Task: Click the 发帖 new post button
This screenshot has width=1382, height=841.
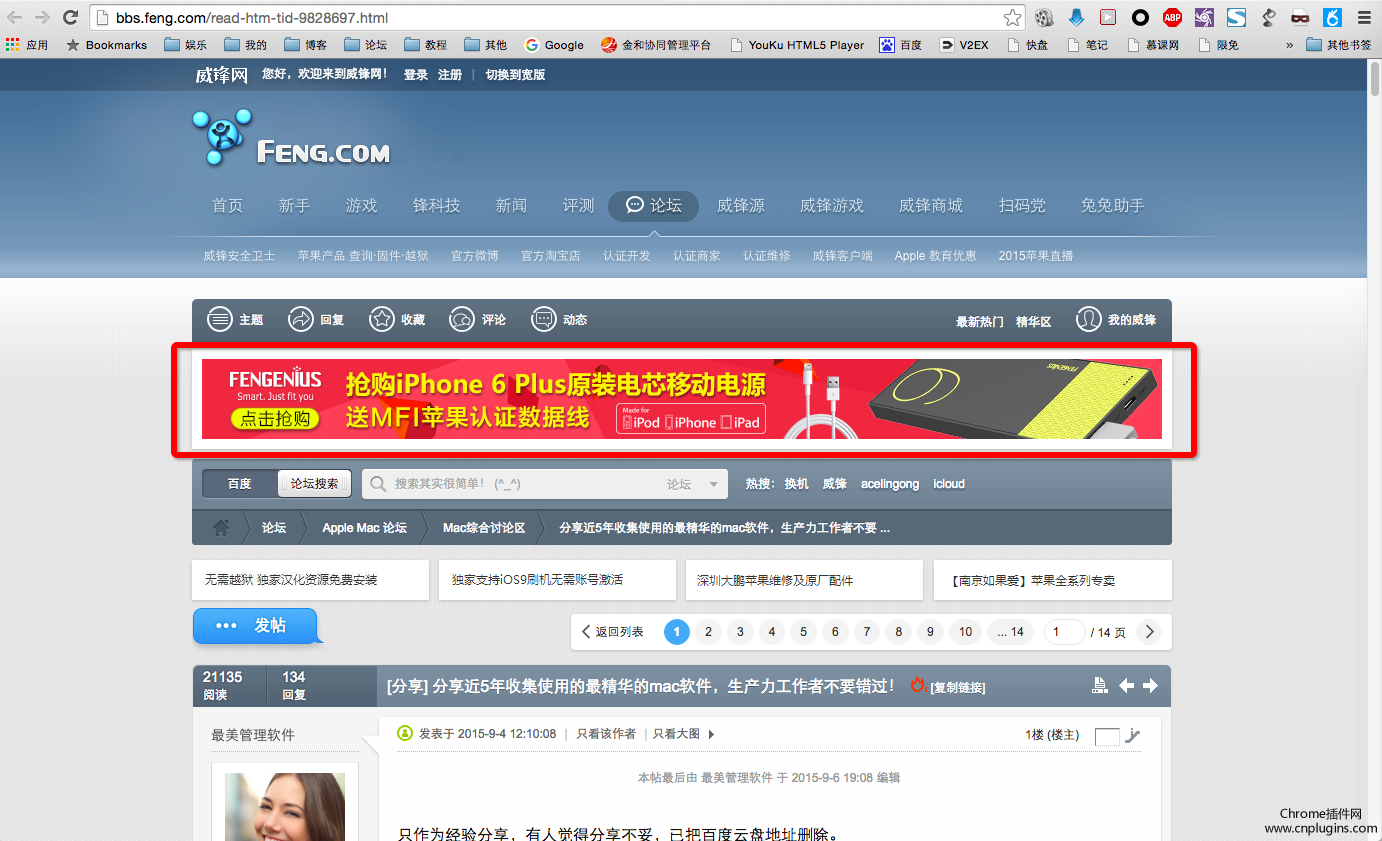Action: point(256,626)
